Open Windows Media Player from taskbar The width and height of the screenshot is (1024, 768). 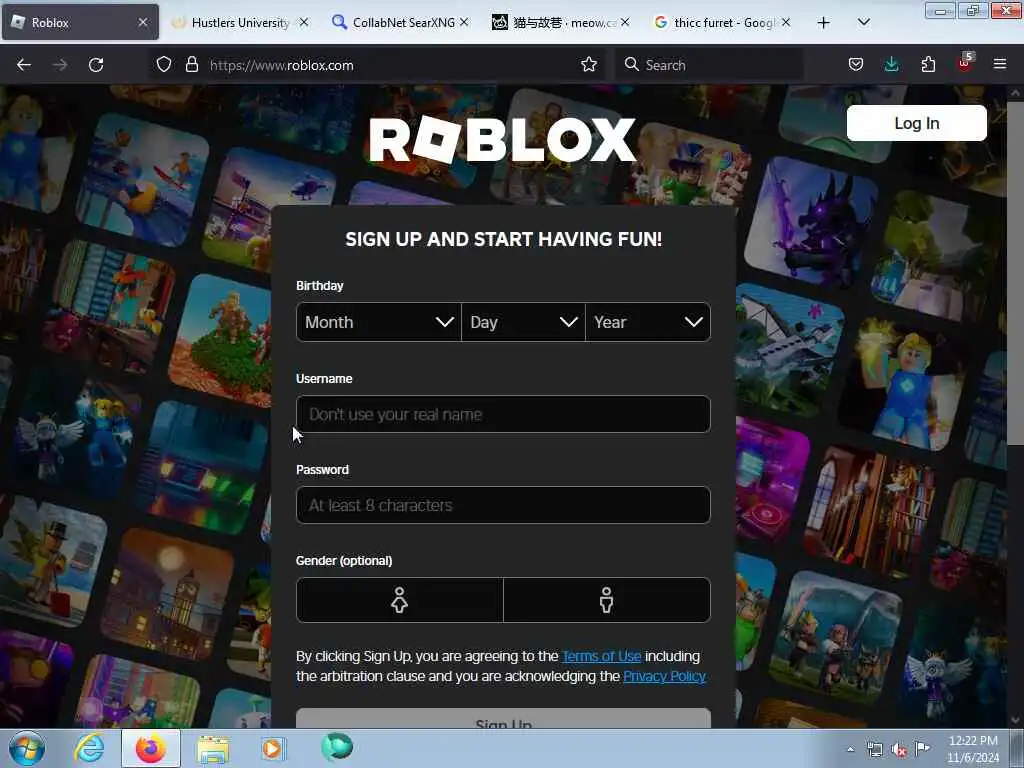(x=272, y=748)
